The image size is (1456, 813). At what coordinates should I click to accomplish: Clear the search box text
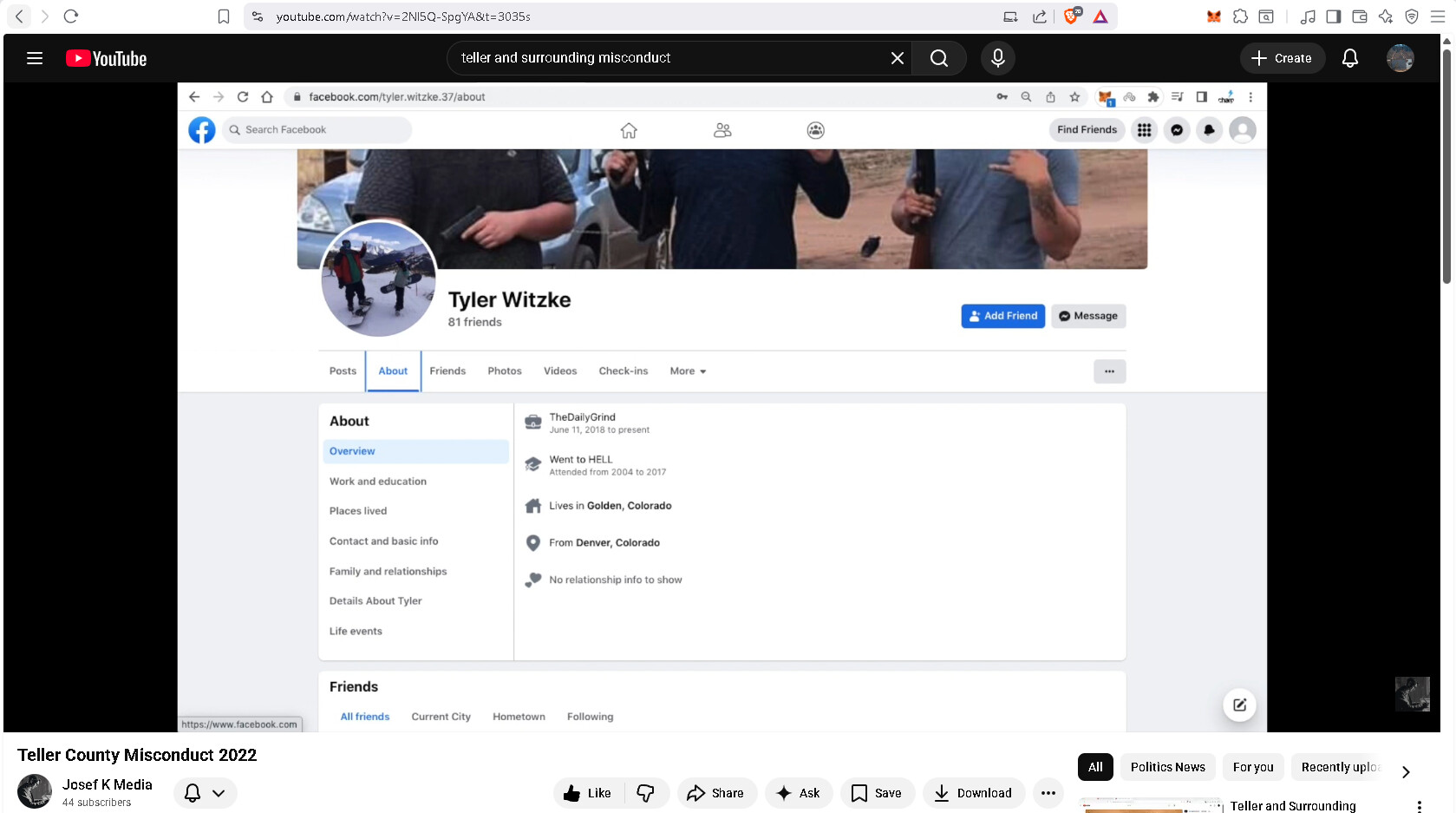[x=897, y=58]
